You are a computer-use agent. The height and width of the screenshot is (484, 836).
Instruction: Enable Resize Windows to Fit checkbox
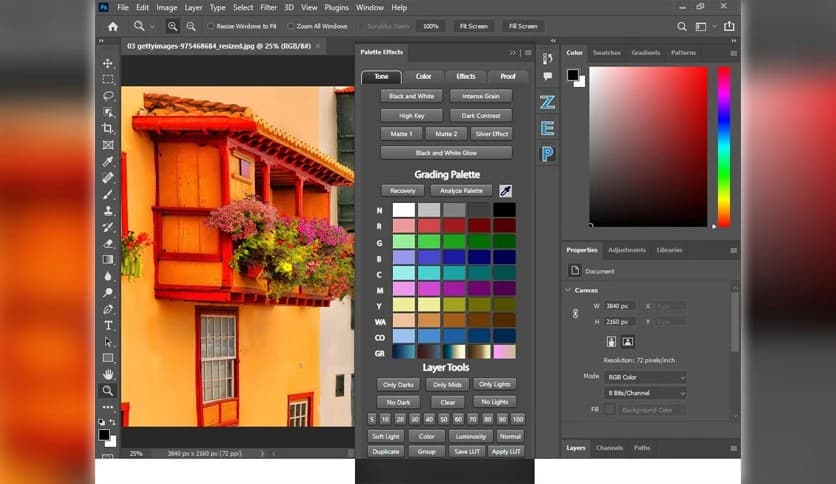pos(210,26)
